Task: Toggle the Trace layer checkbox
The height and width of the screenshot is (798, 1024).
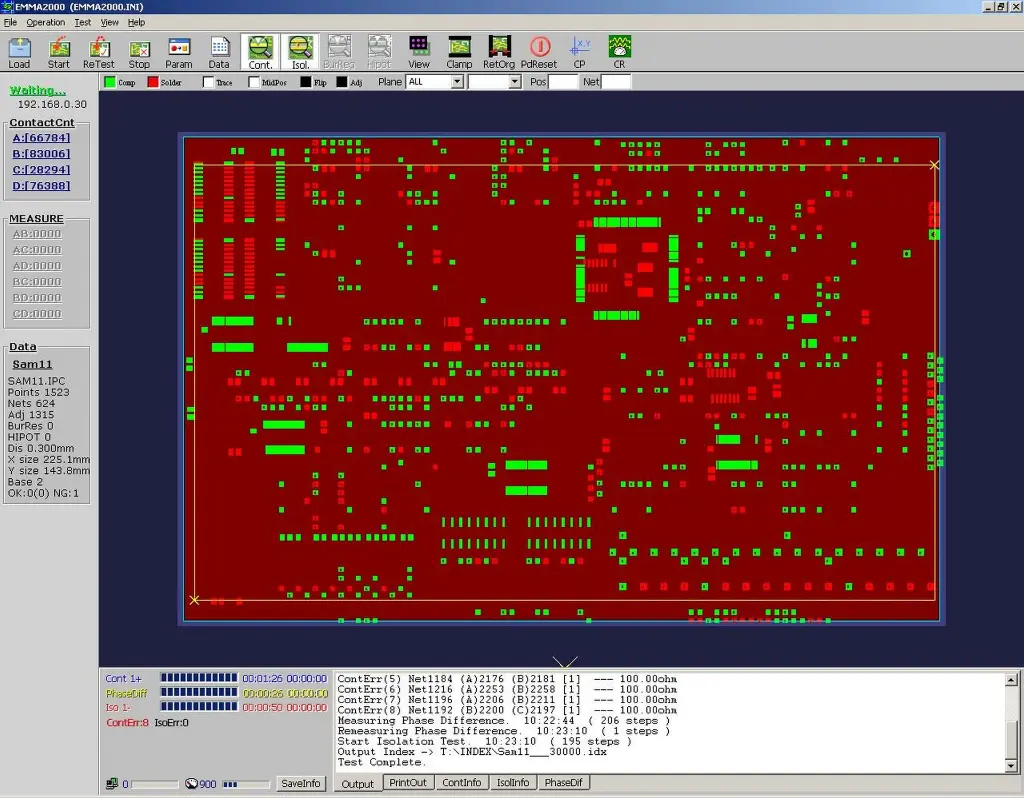Action: (x=209, y=82)
